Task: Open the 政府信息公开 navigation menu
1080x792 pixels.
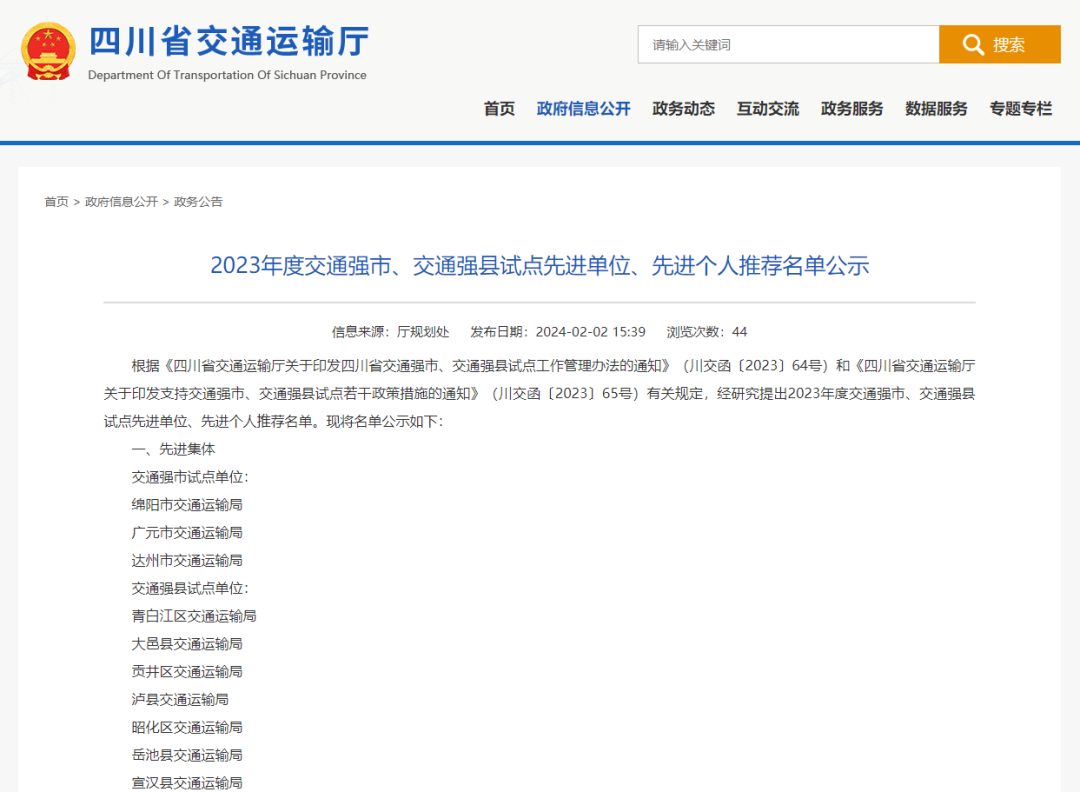Action: pyautogui.click(x=583, y=109)
